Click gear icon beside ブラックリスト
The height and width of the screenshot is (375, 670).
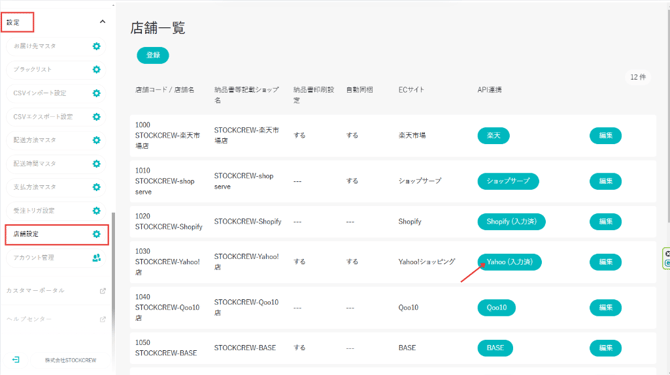point(97,70)
